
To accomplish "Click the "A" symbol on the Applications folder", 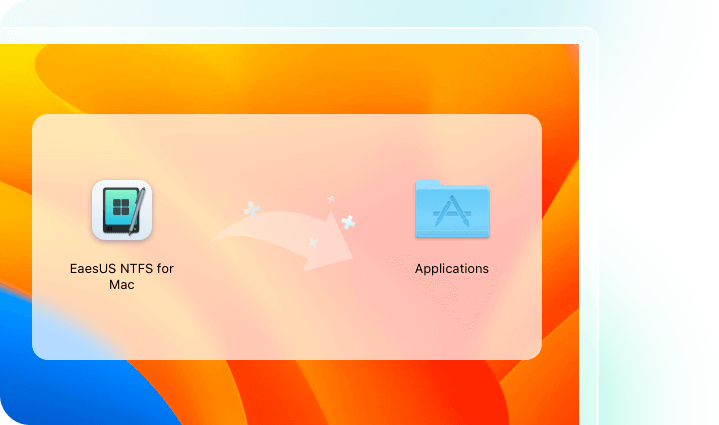I will tap(452, 214).
